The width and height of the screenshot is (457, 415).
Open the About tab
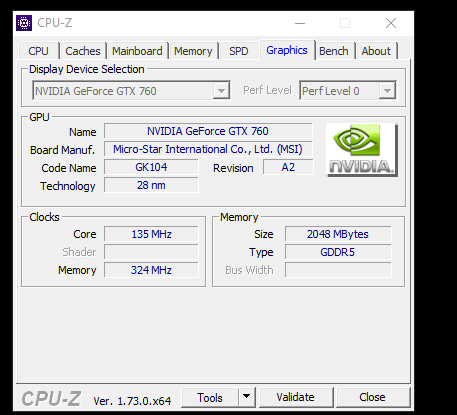pyautogui.click(x=376, y=51)
